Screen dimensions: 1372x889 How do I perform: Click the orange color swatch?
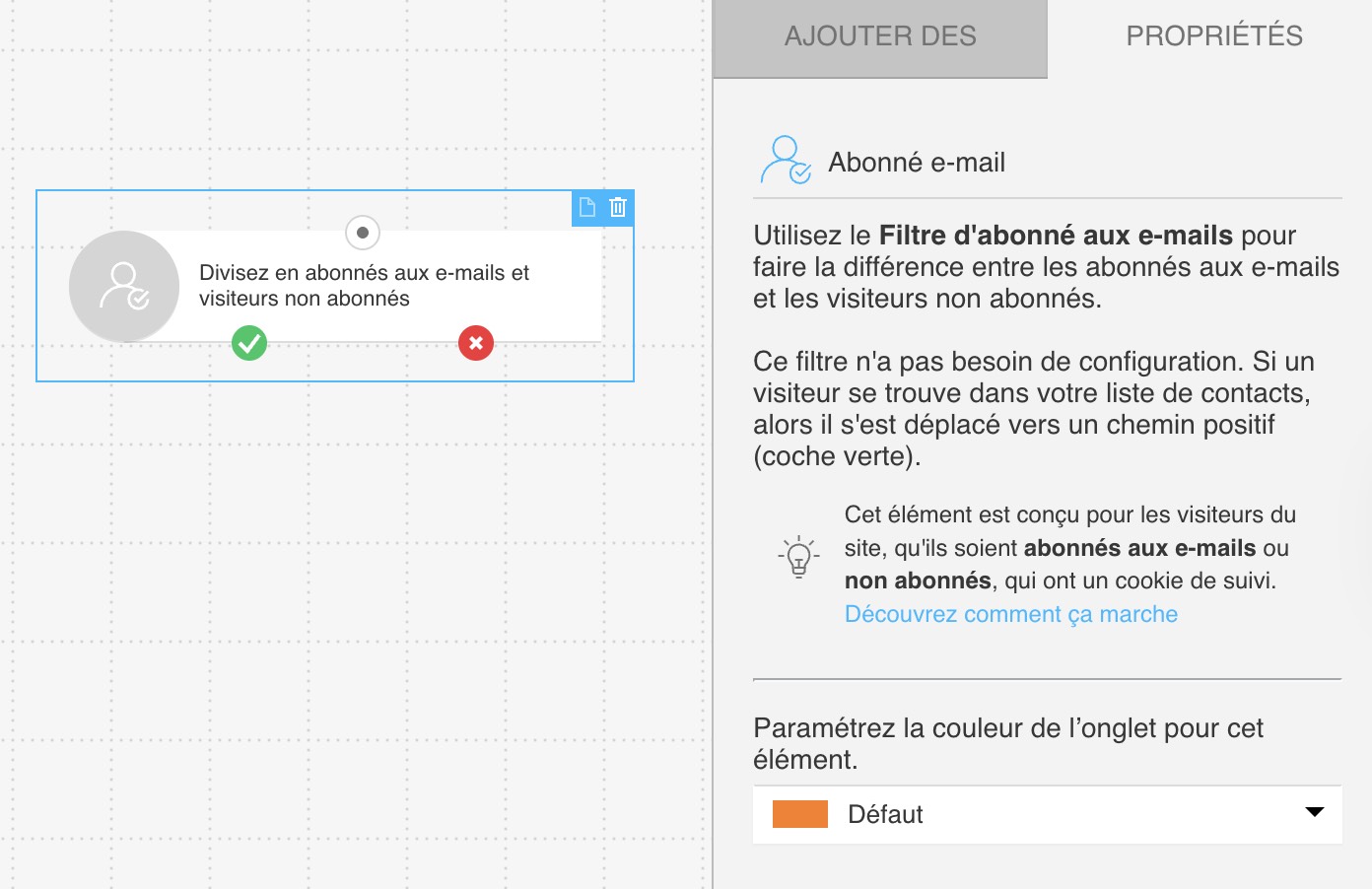[800, 814]
